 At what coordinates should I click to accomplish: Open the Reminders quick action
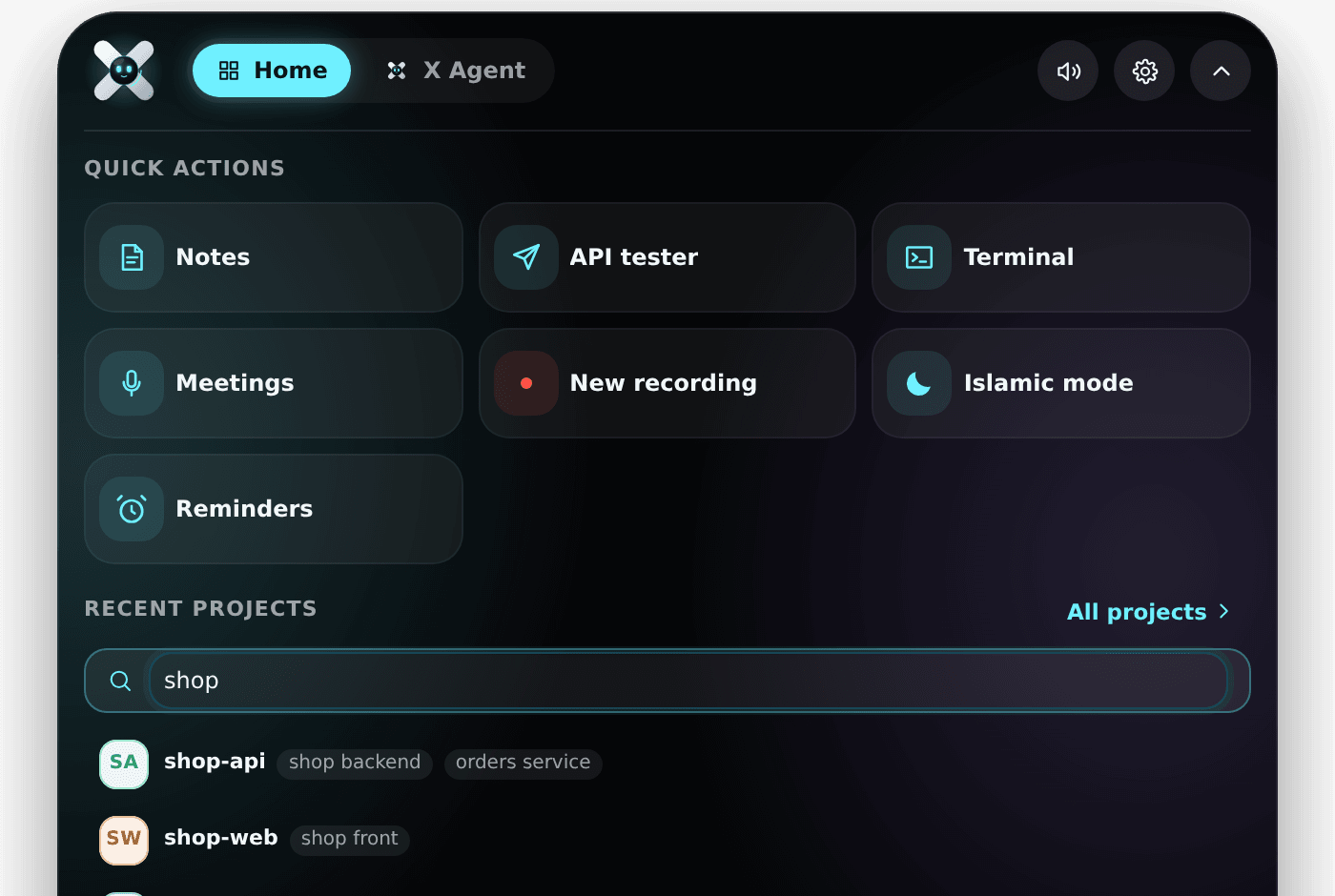[274, 509]
